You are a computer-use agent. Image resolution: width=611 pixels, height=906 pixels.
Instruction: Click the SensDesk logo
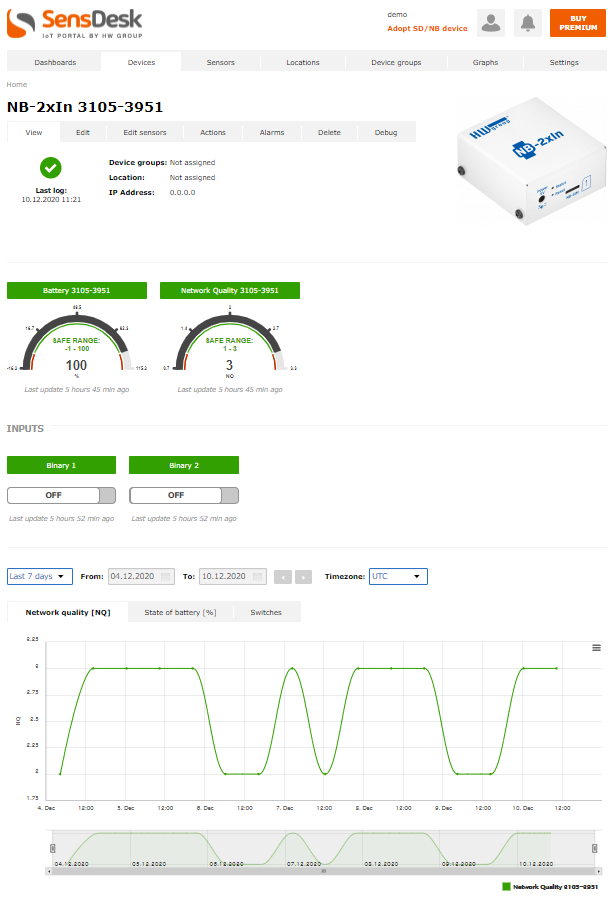pos(75,24)
